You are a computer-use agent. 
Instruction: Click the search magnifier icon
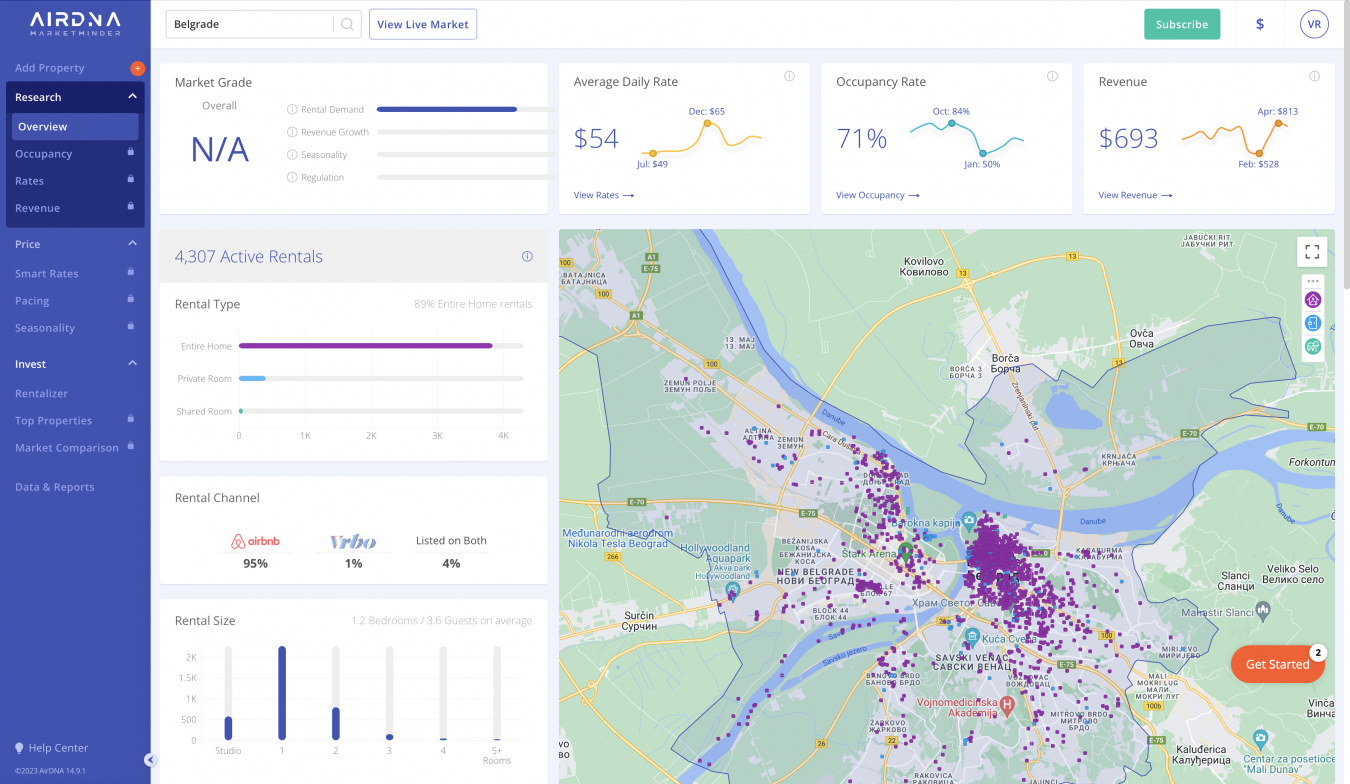click(347, 24)
